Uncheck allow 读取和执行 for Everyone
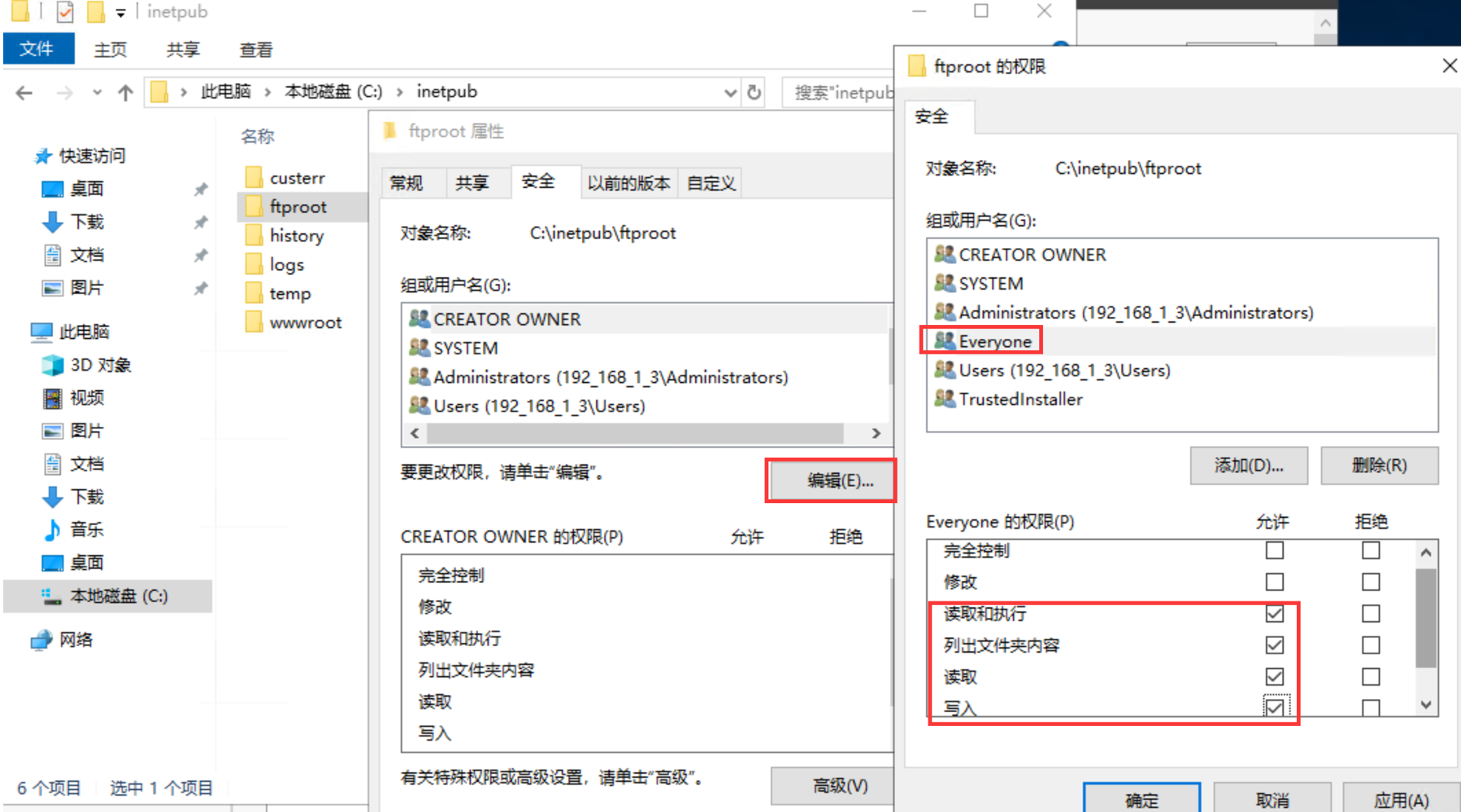The height and width of the screenshot is (812, 1461). (1274, 614)
